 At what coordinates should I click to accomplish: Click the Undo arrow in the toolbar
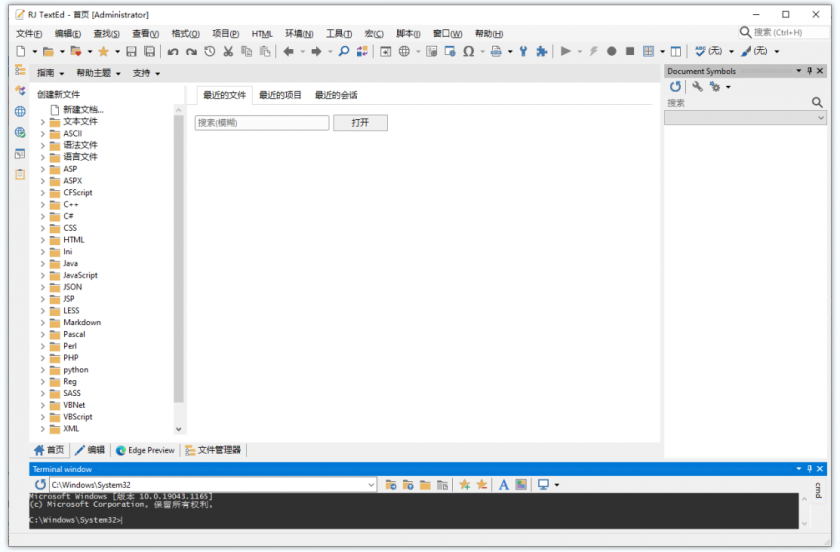tap(173, 51)
